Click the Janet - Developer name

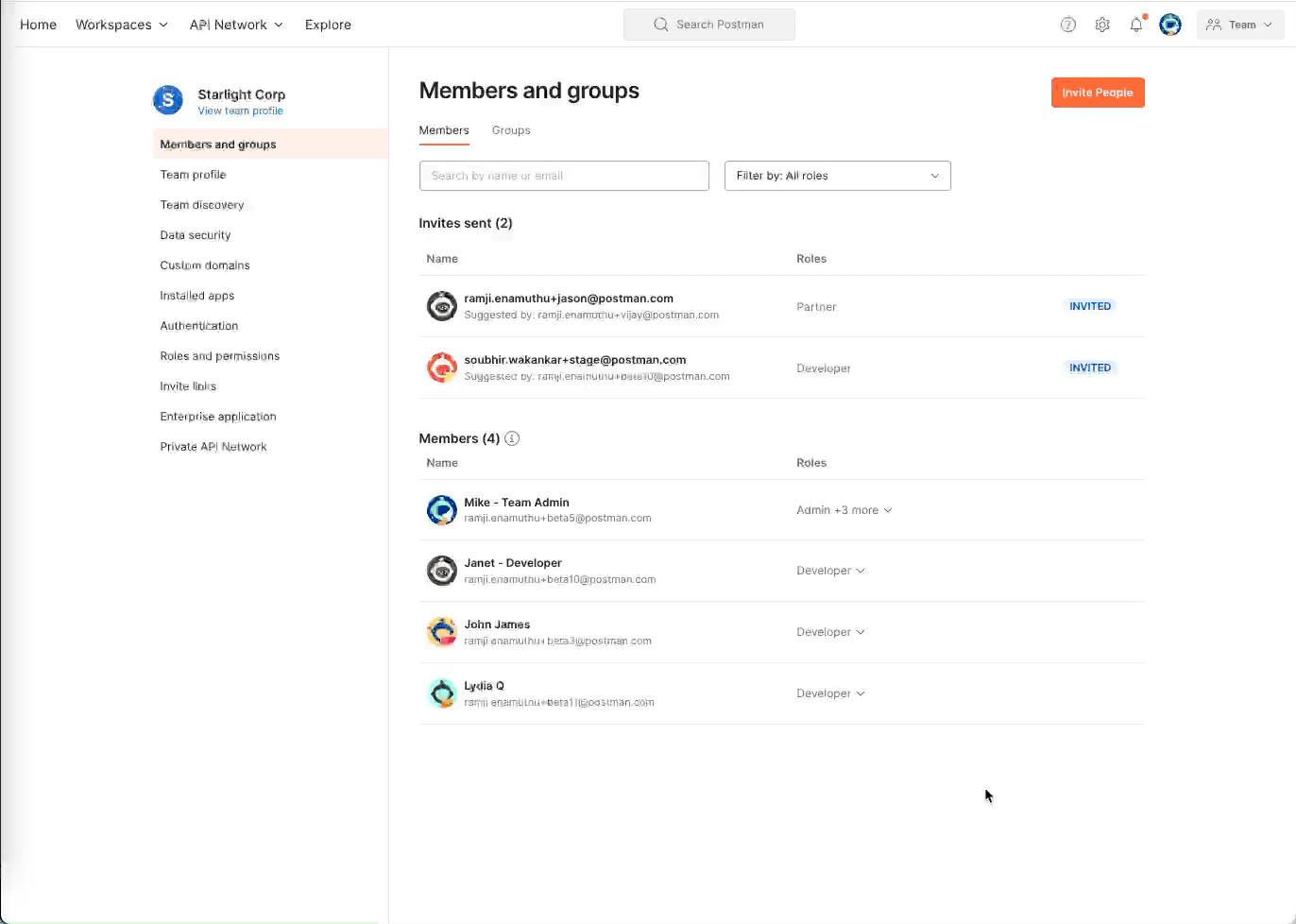coord(513,563)
